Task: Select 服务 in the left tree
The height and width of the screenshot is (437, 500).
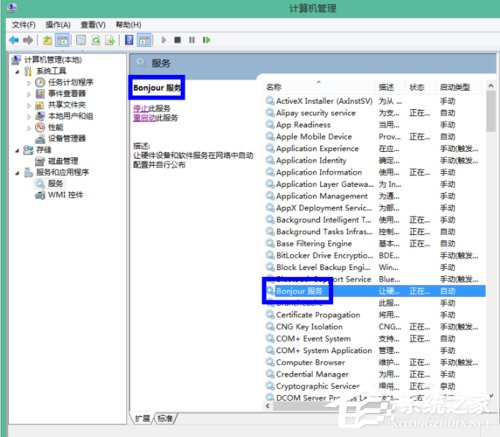Action: tap(55, 184)
